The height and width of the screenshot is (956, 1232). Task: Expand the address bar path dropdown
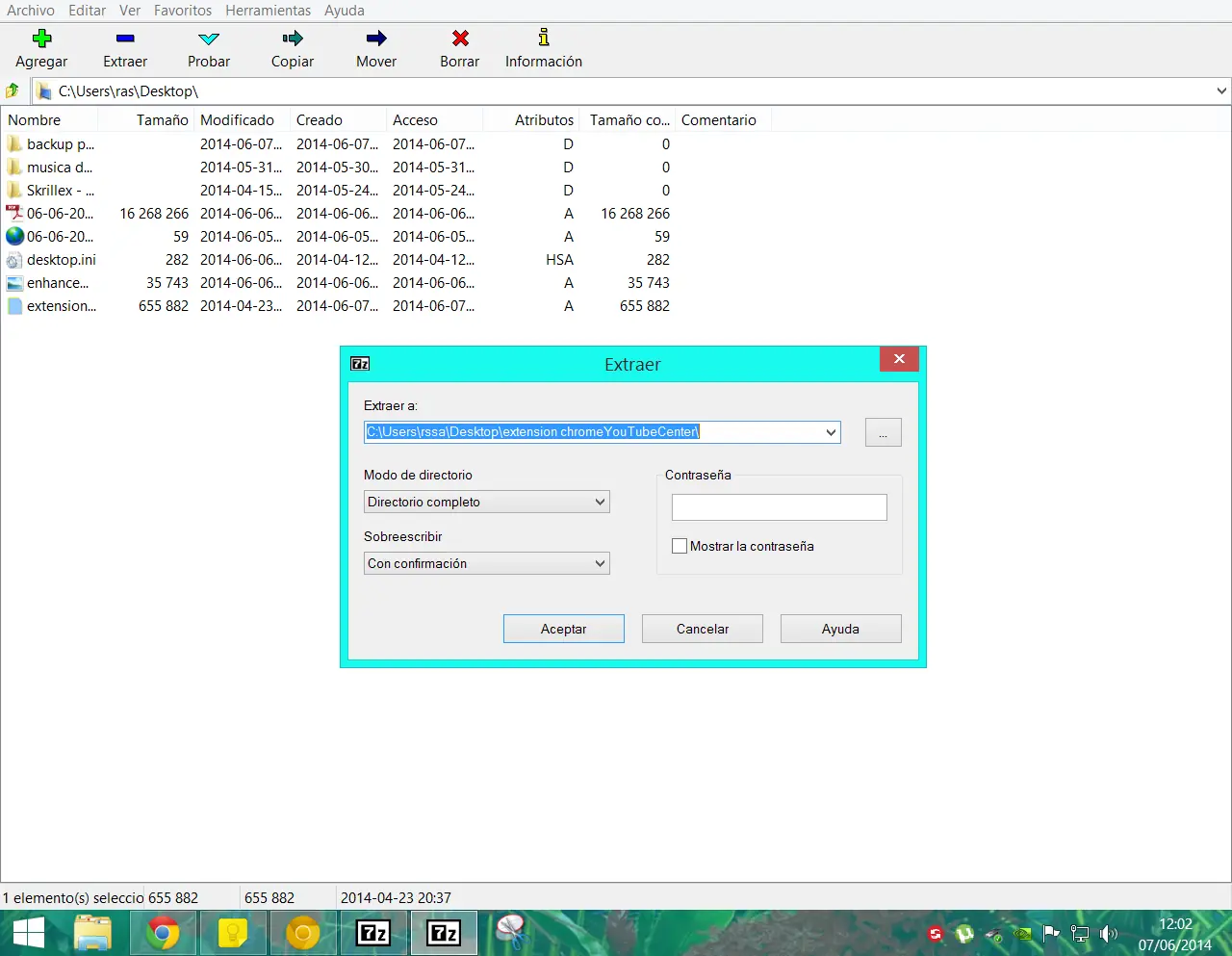tap(1221, 90)
